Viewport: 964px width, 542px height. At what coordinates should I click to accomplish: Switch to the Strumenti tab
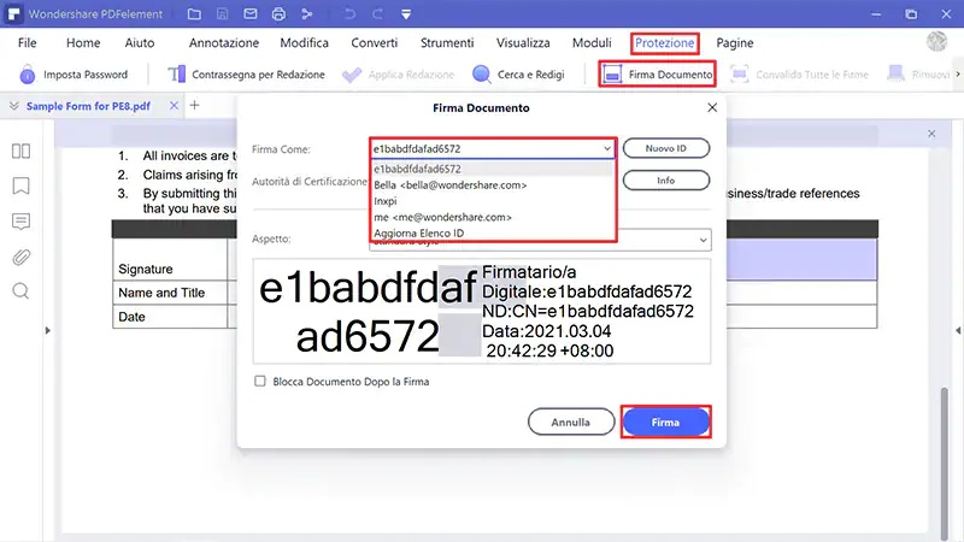click(447, 43)
